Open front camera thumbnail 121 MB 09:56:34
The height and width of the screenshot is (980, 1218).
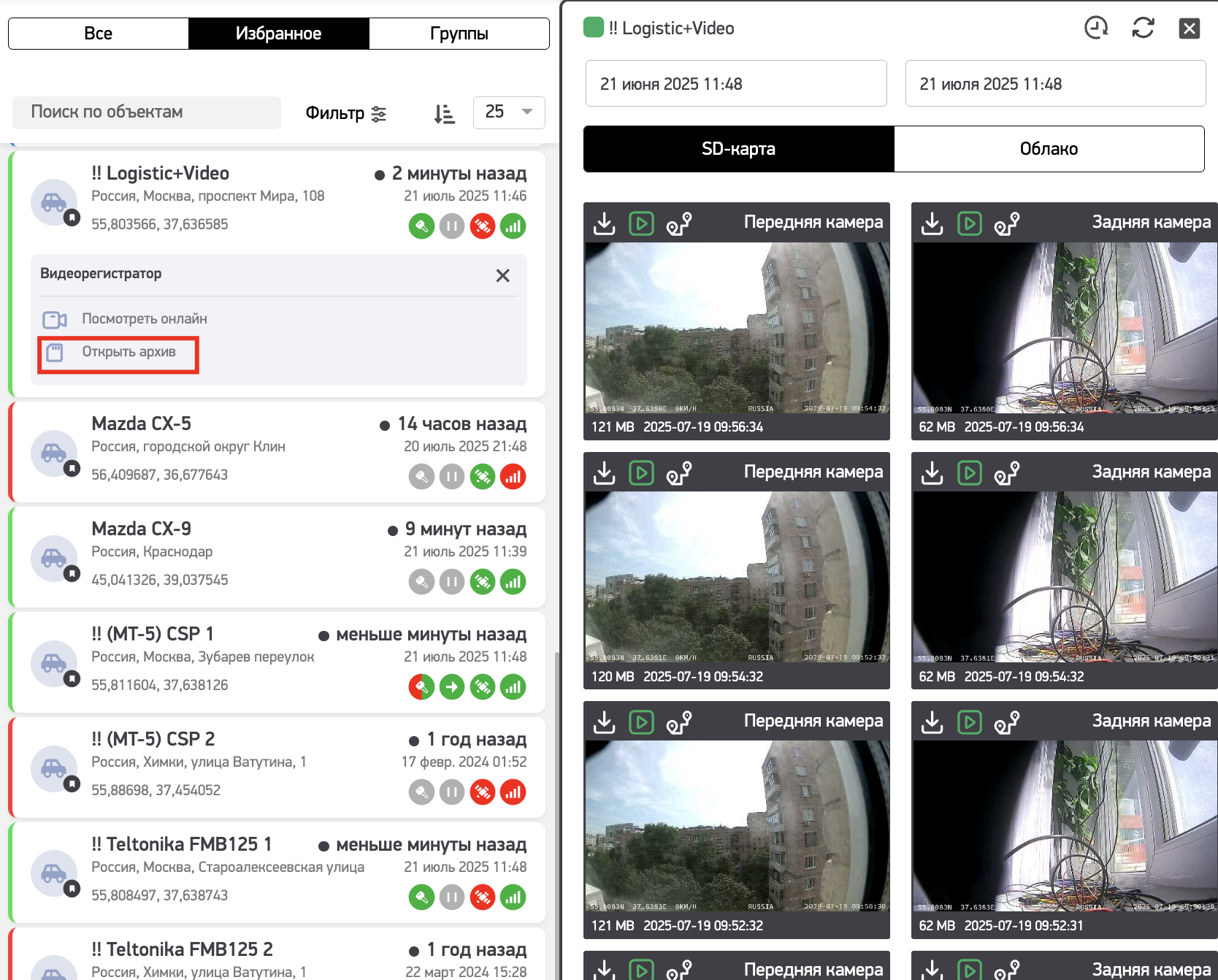[x=737, y=328]
